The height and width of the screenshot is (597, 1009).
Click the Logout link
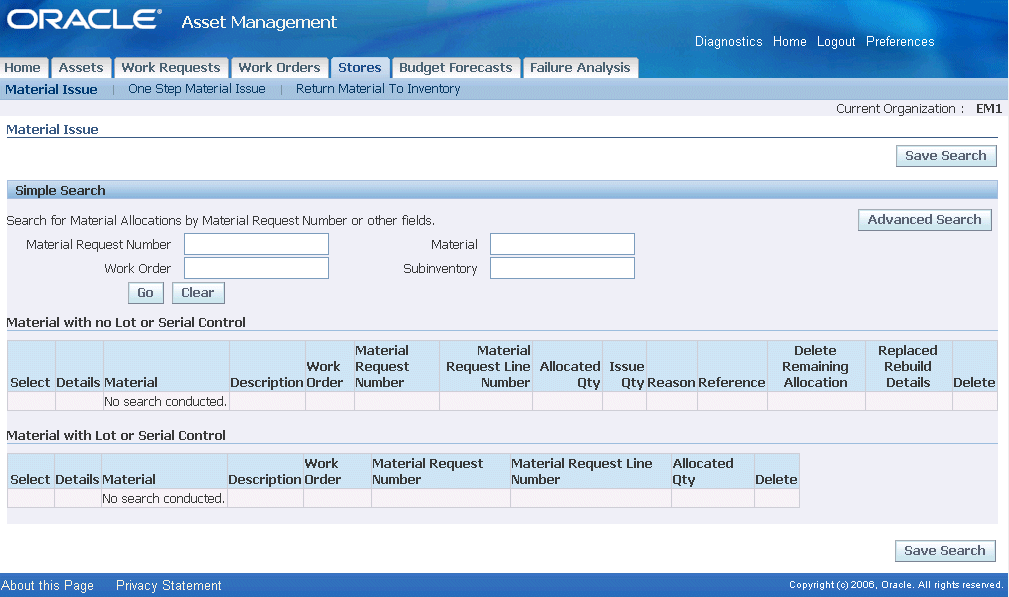tap(836, 41)
